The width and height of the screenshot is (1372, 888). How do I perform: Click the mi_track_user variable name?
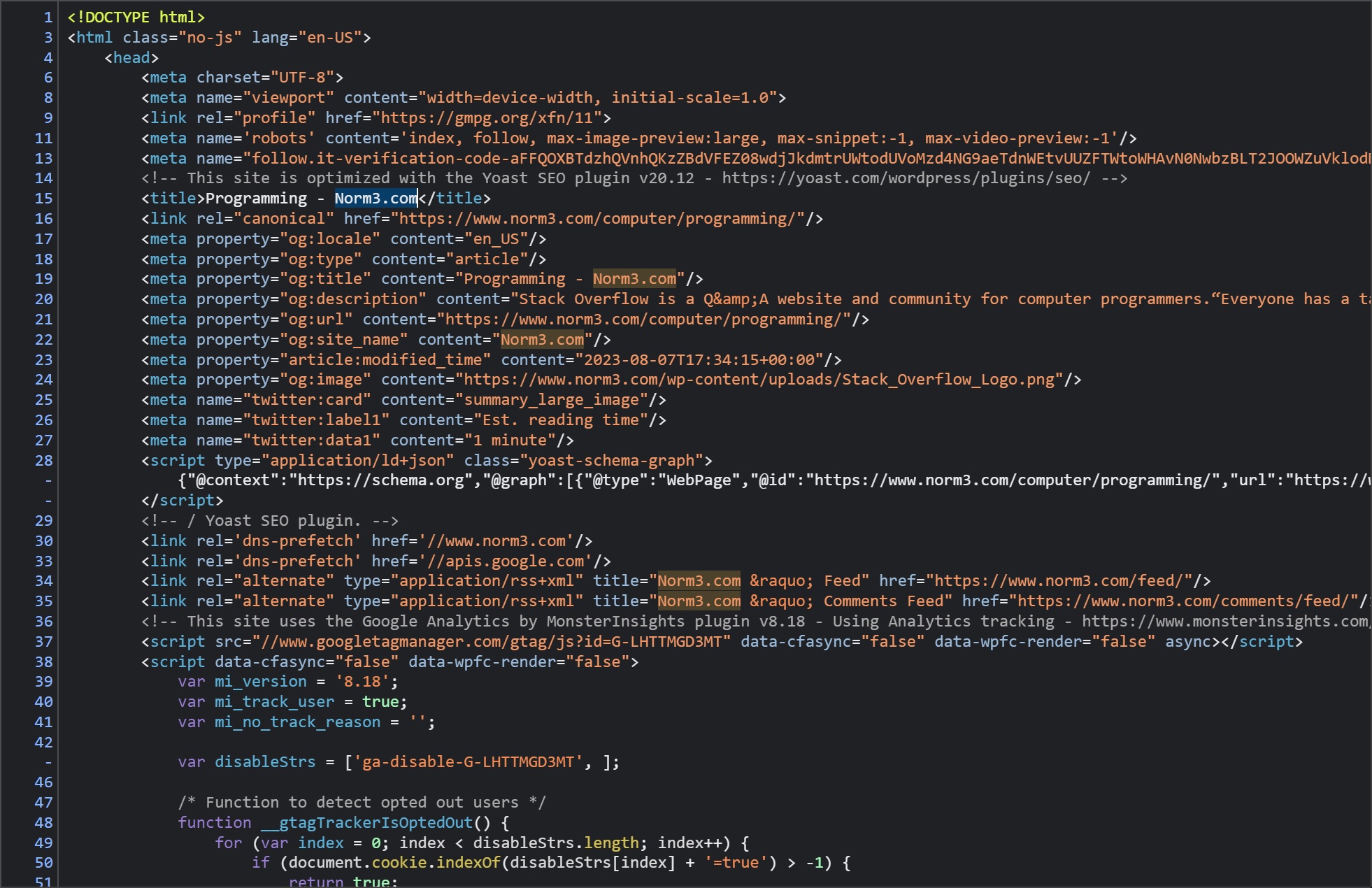[274, 702]
